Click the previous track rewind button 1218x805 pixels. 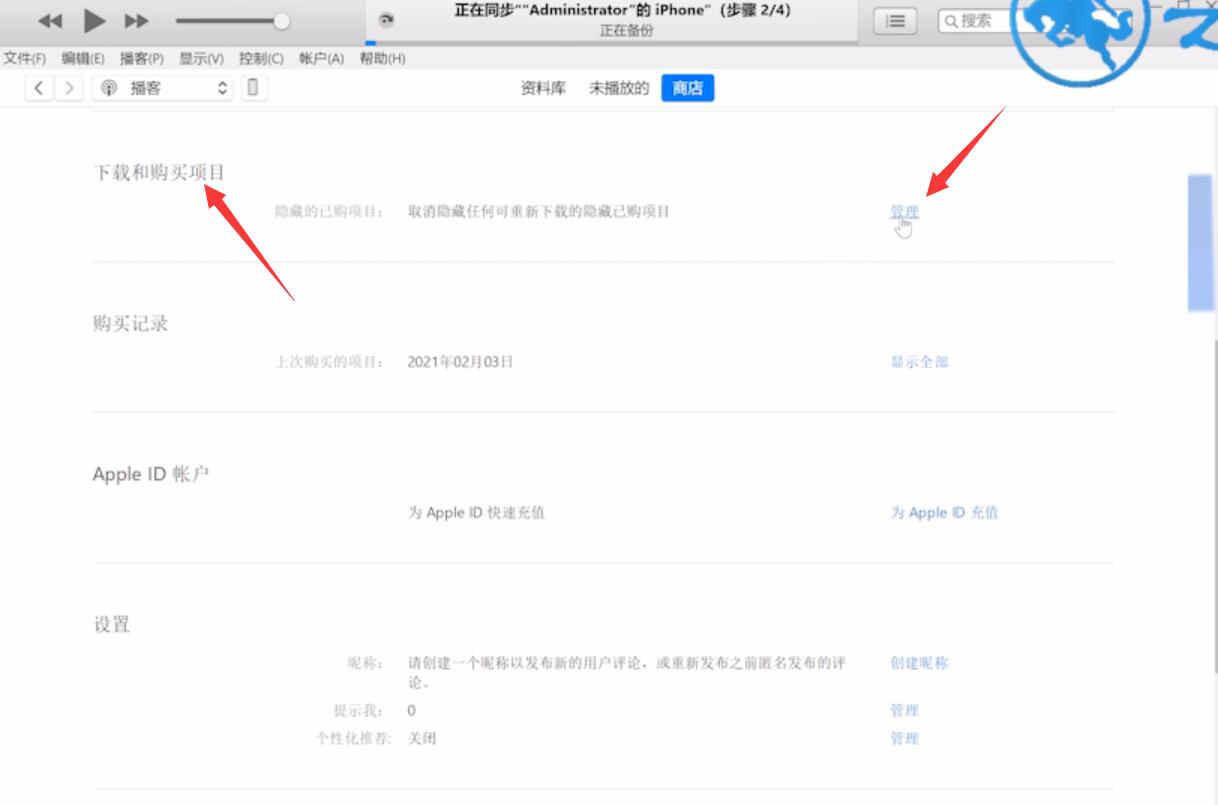click(50, 21)
